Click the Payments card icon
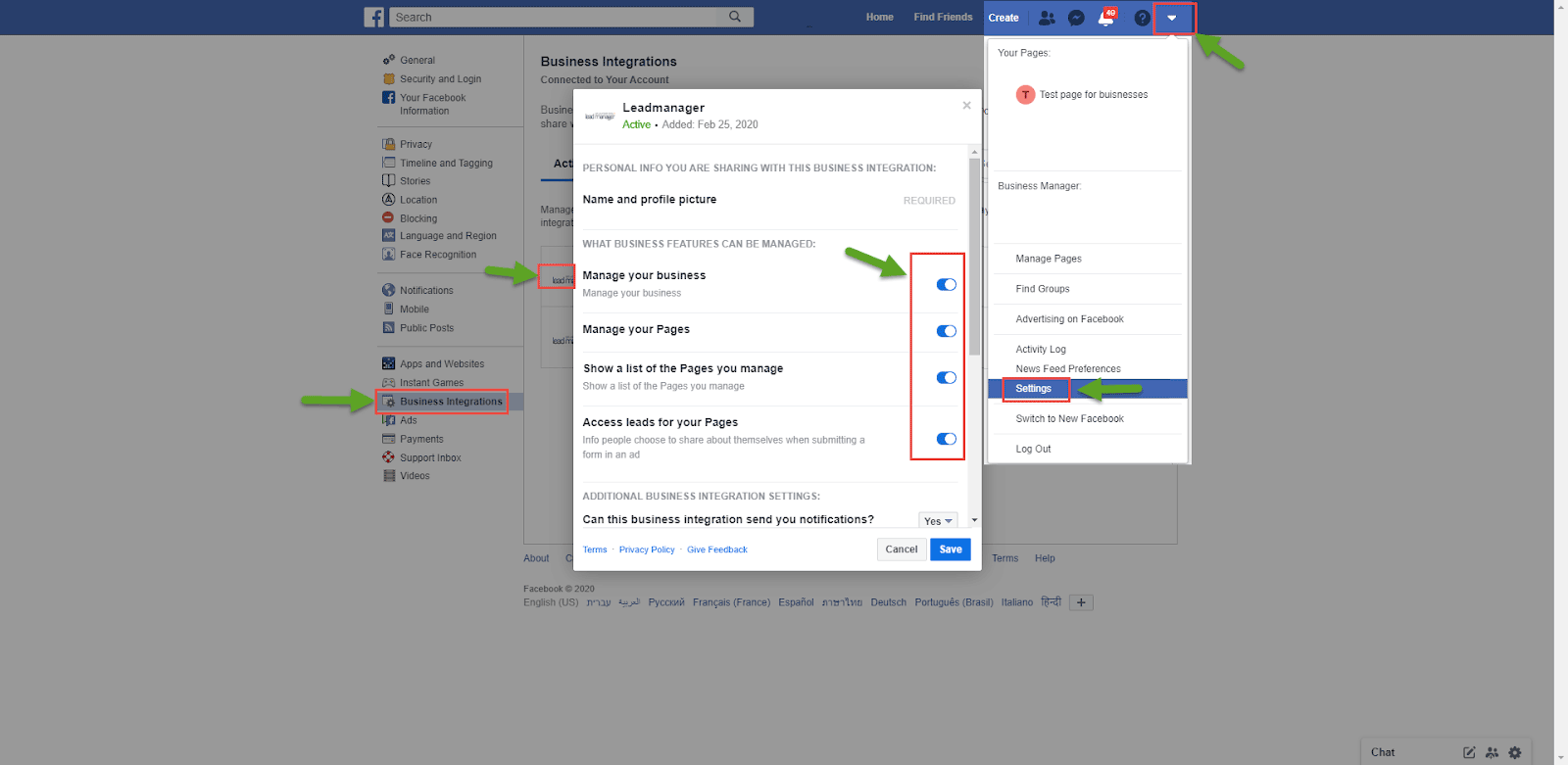The width and height of the screenshot is (1568, 765). 388,439
